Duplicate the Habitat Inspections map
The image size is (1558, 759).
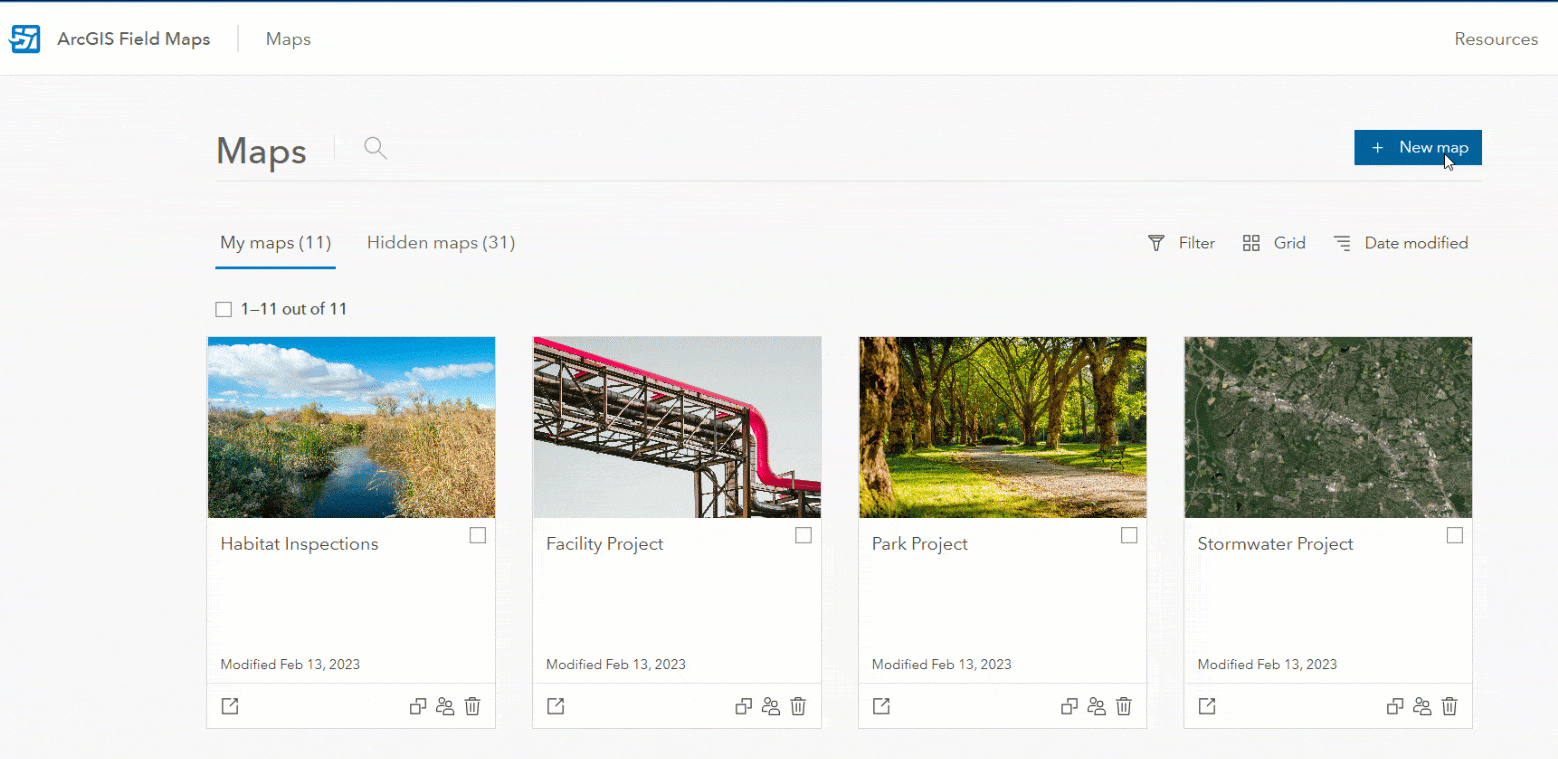[417, 706]
